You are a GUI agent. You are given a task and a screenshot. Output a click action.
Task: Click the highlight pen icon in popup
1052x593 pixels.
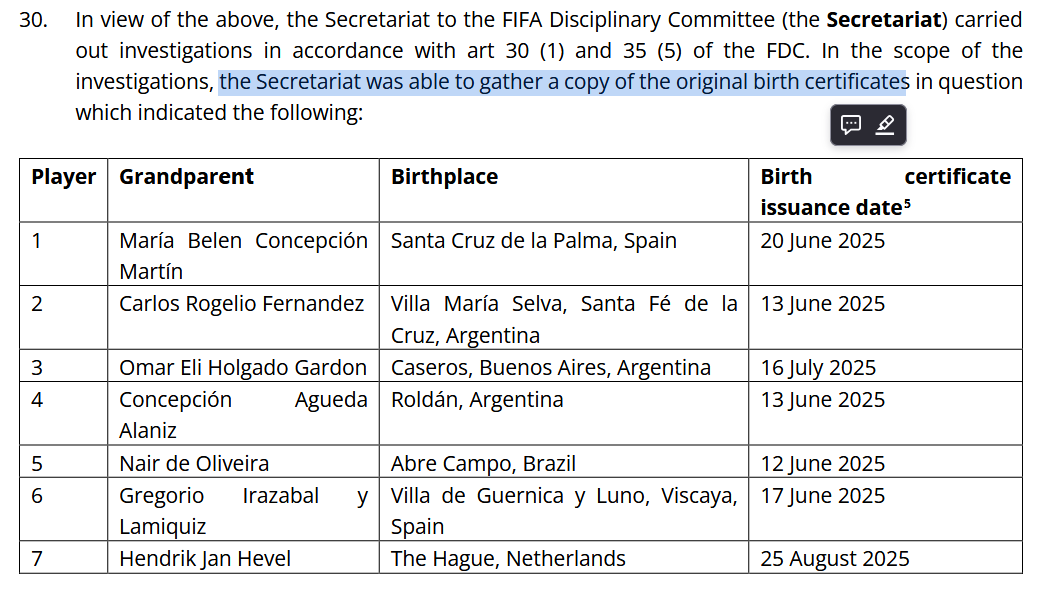tap(885, 125)
